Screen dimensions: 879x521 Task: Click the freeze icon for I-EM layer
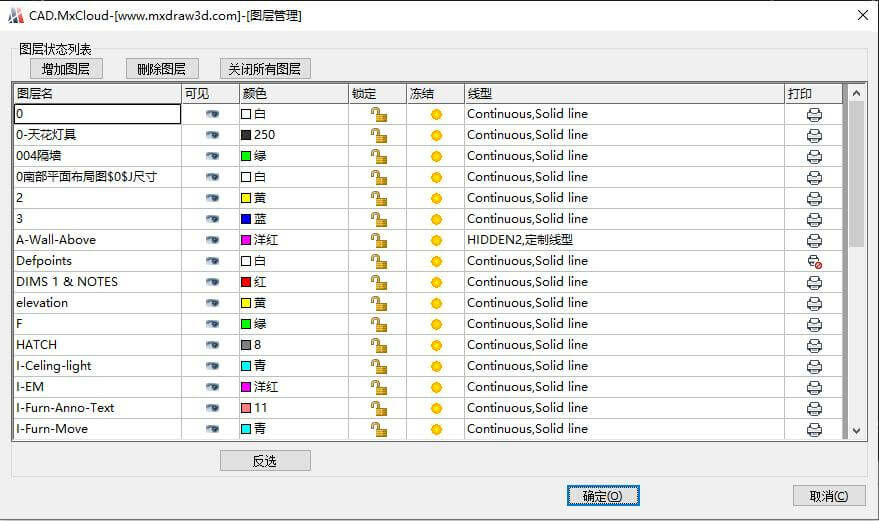pyautogui.click(x=436, y=387)
